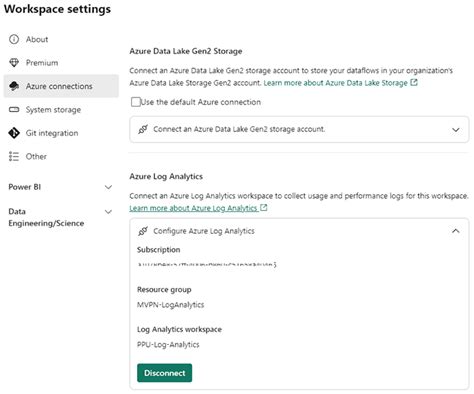Open the System storage tab
Viewport: 474px width, 394px height.
pyautogui.click(x=61, y=109)
